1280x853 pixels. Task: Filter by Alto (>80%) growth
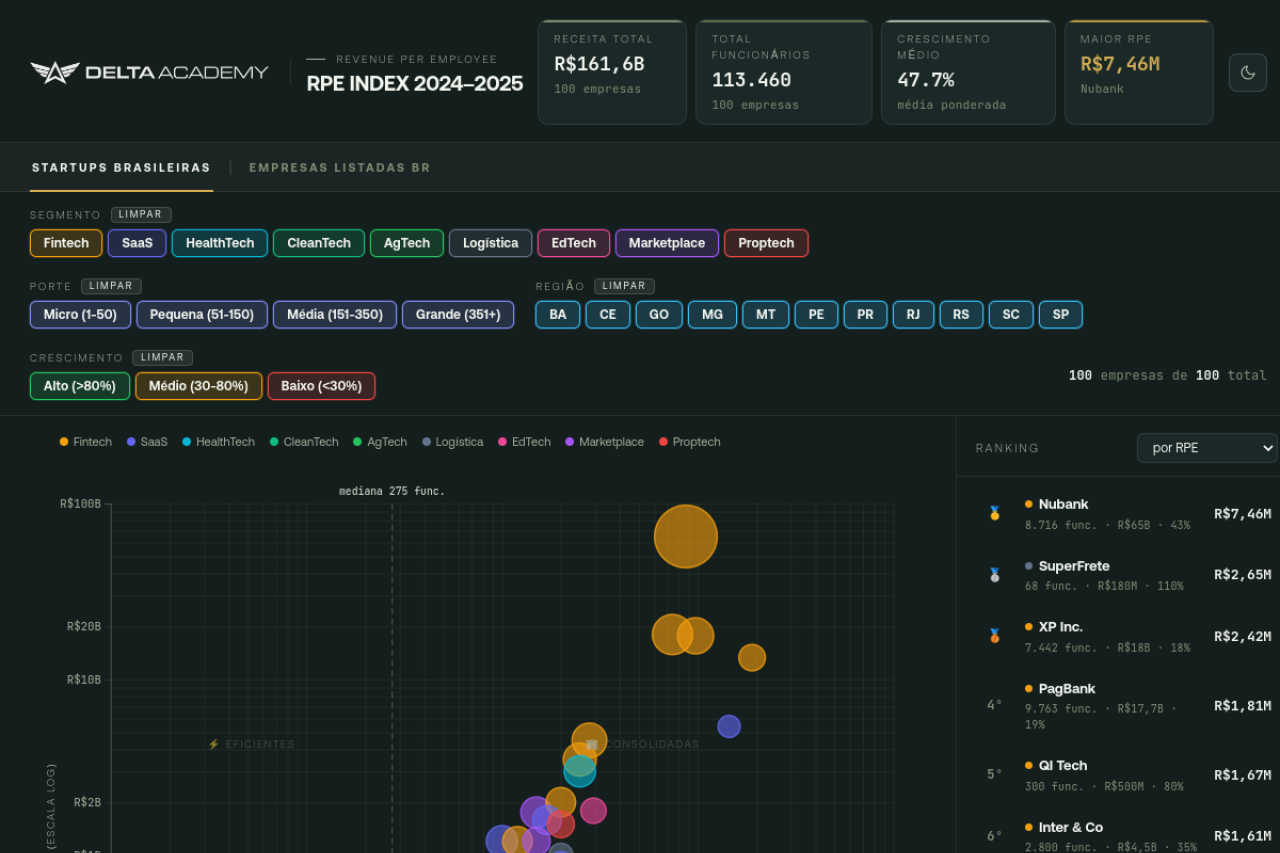click(x=80, y=386)
